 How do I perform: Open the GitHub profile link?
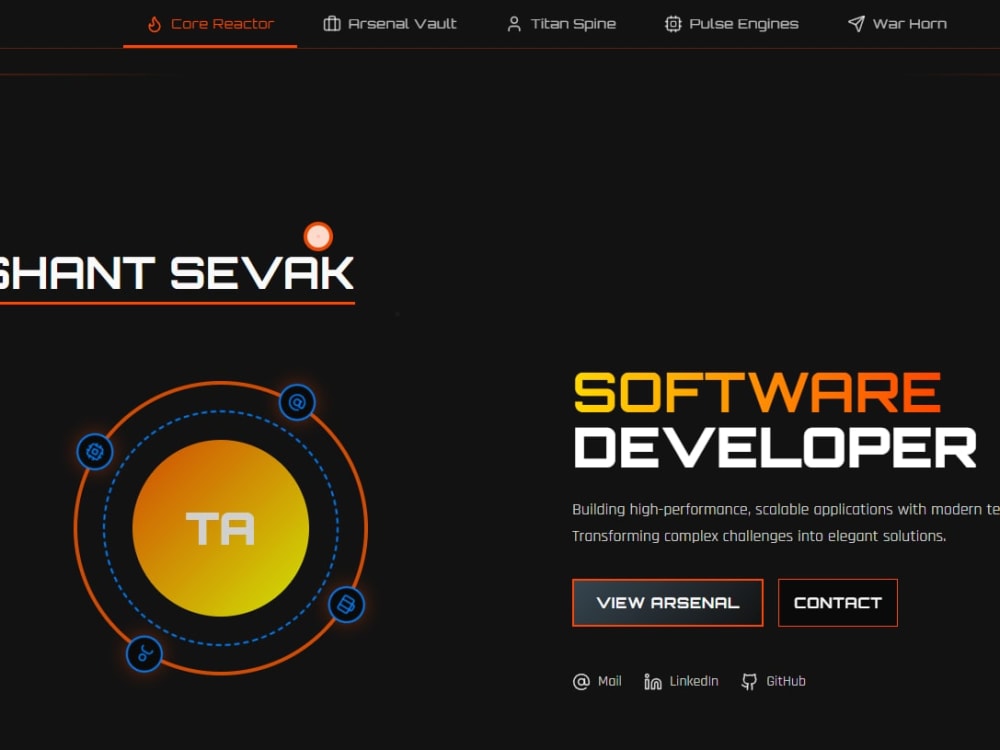click(774, 682)
